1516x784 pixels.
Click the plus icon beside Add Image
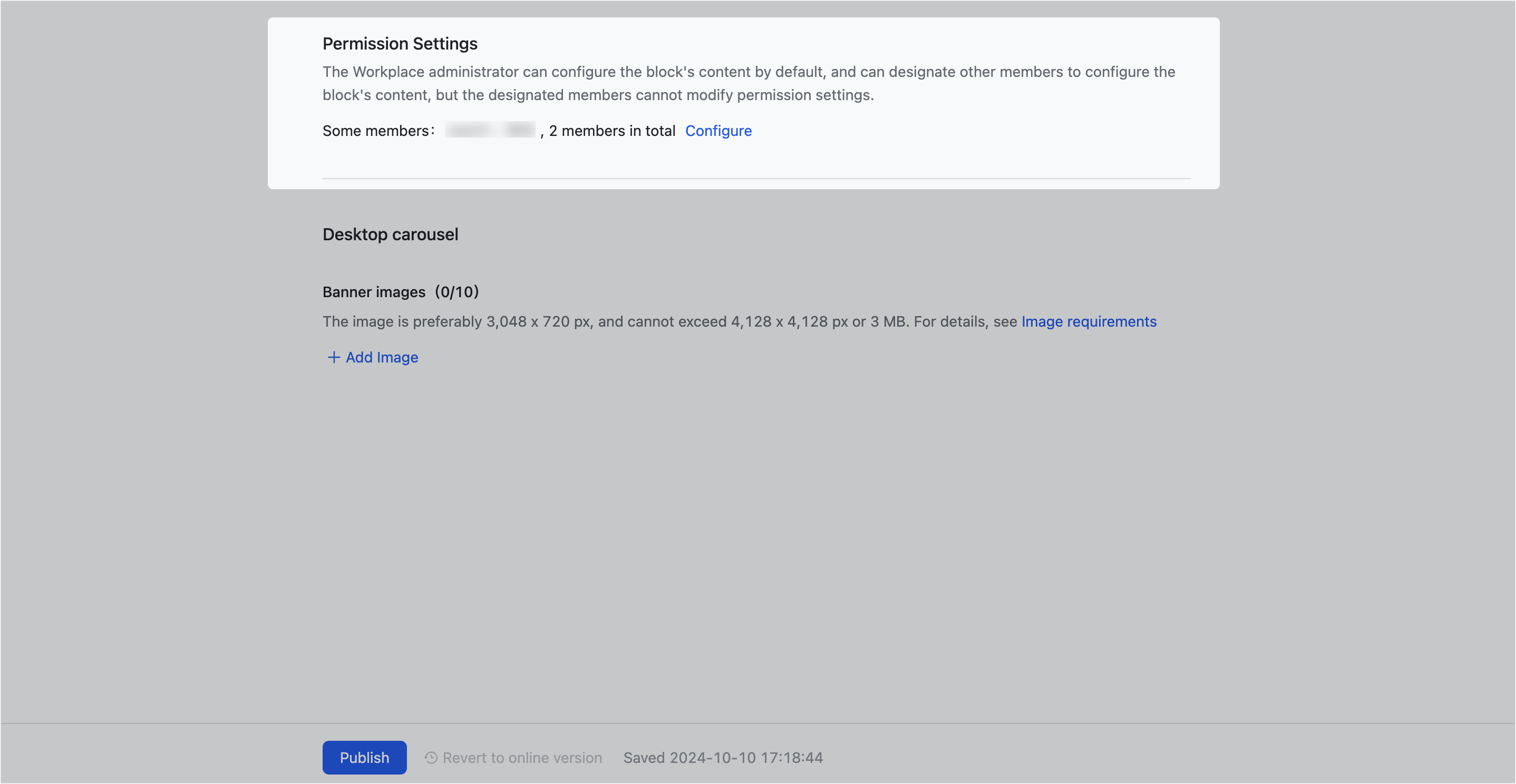pos(334,358)
